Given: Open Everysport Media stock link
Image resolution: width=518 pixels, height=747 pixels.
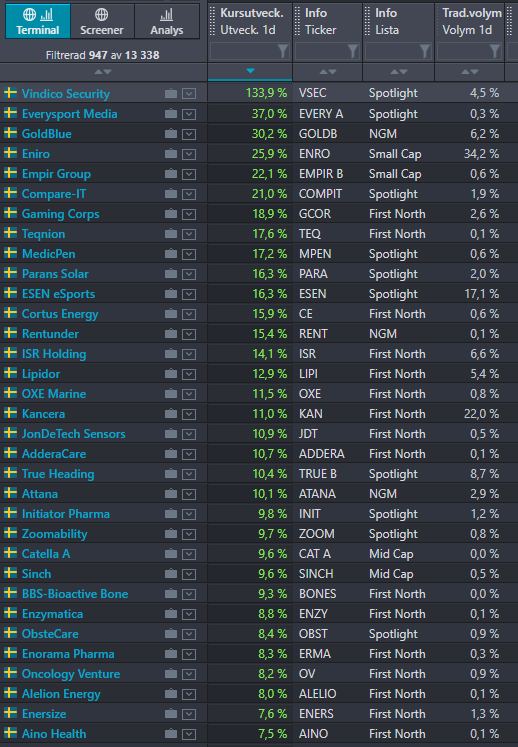Looking at the screenshot, I should click(70, 114).
